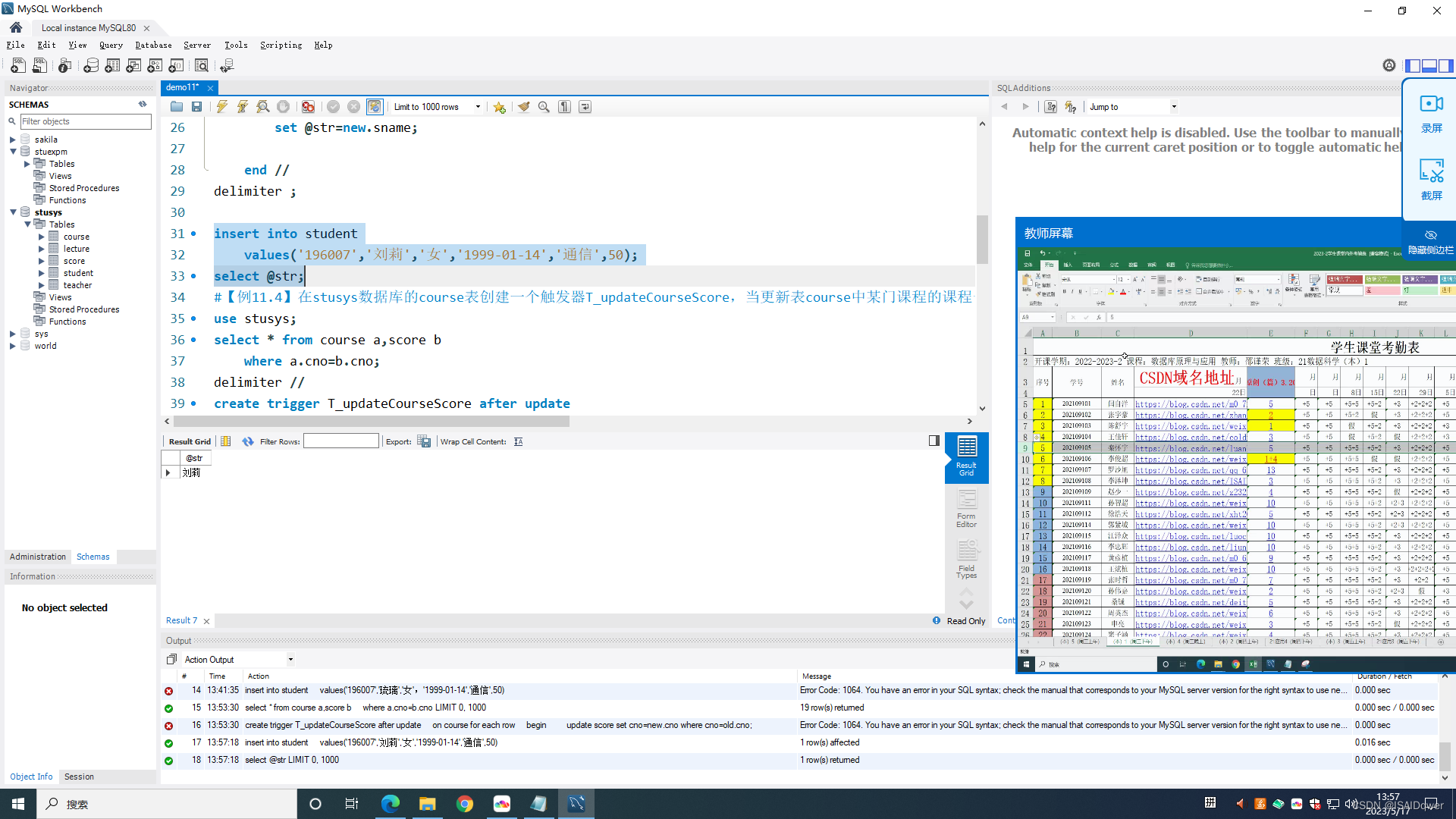This screenshot has width=1456, height=819.
Task: Toggle auto-commit mode button
Action: click(375, 107)
